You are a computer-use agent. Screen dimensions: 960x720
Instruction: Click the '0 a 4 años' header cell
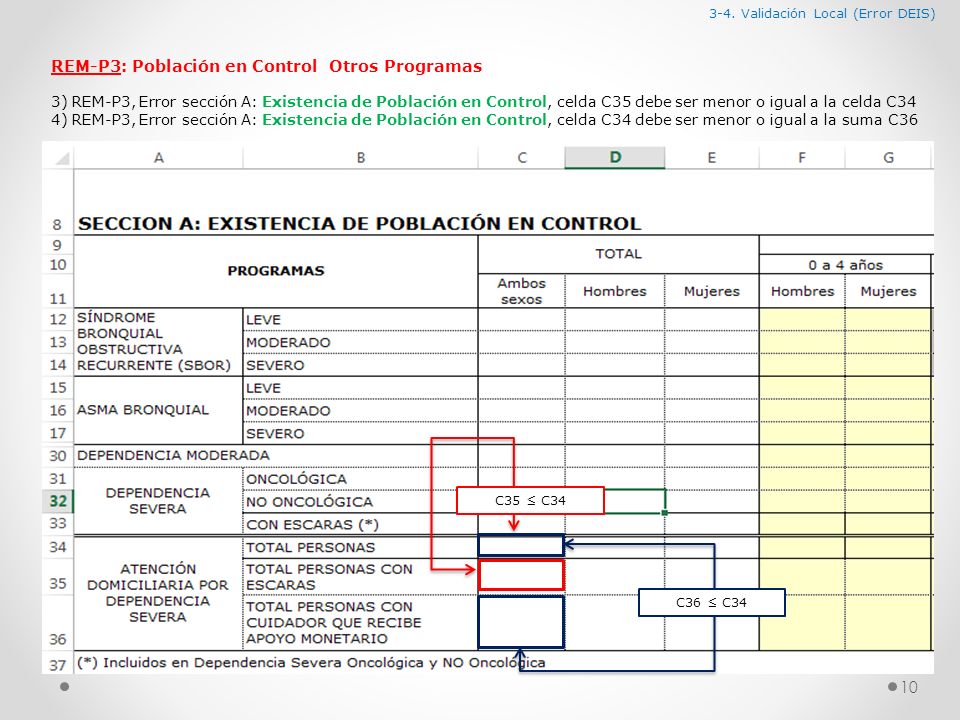pos(845,265)
